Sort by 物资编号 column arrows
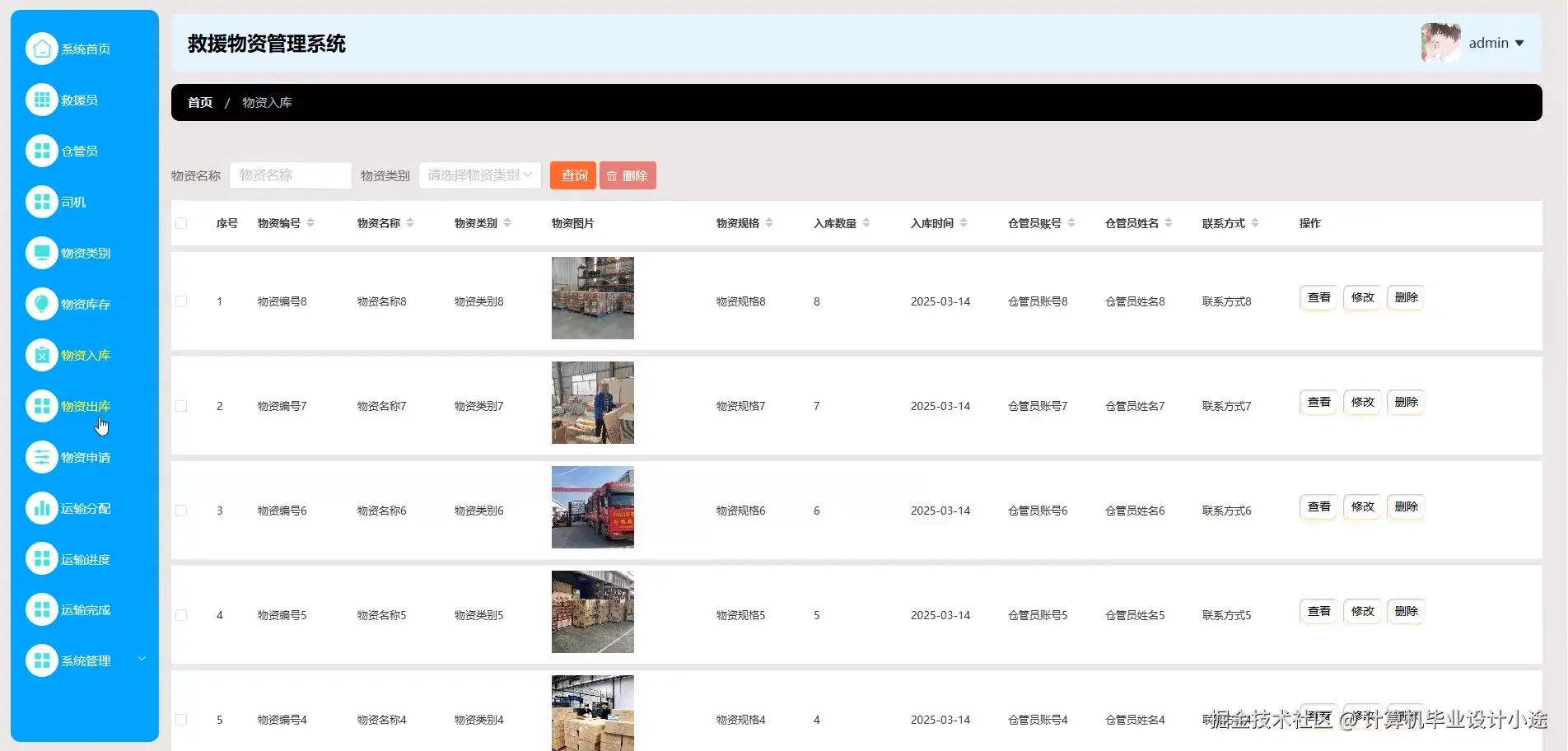 click(x=310, y=223)
